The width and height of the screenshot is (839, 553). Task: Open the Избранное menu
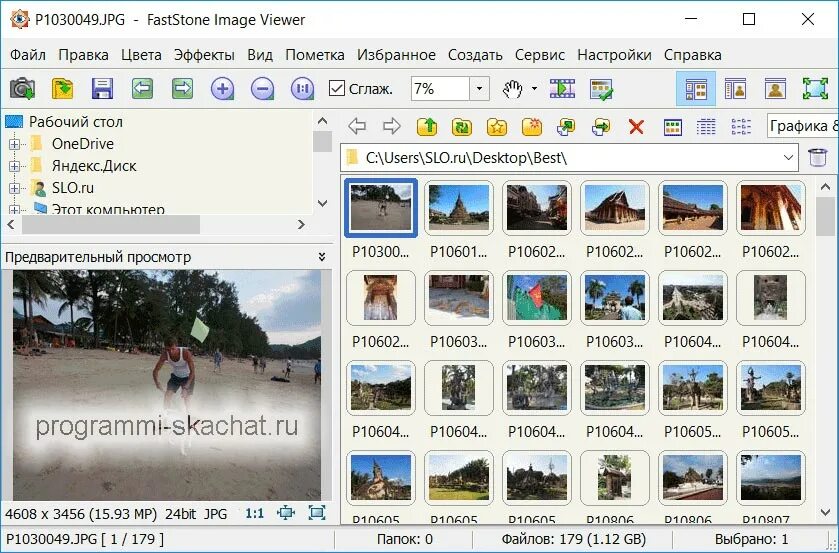(x=396, y=55)
